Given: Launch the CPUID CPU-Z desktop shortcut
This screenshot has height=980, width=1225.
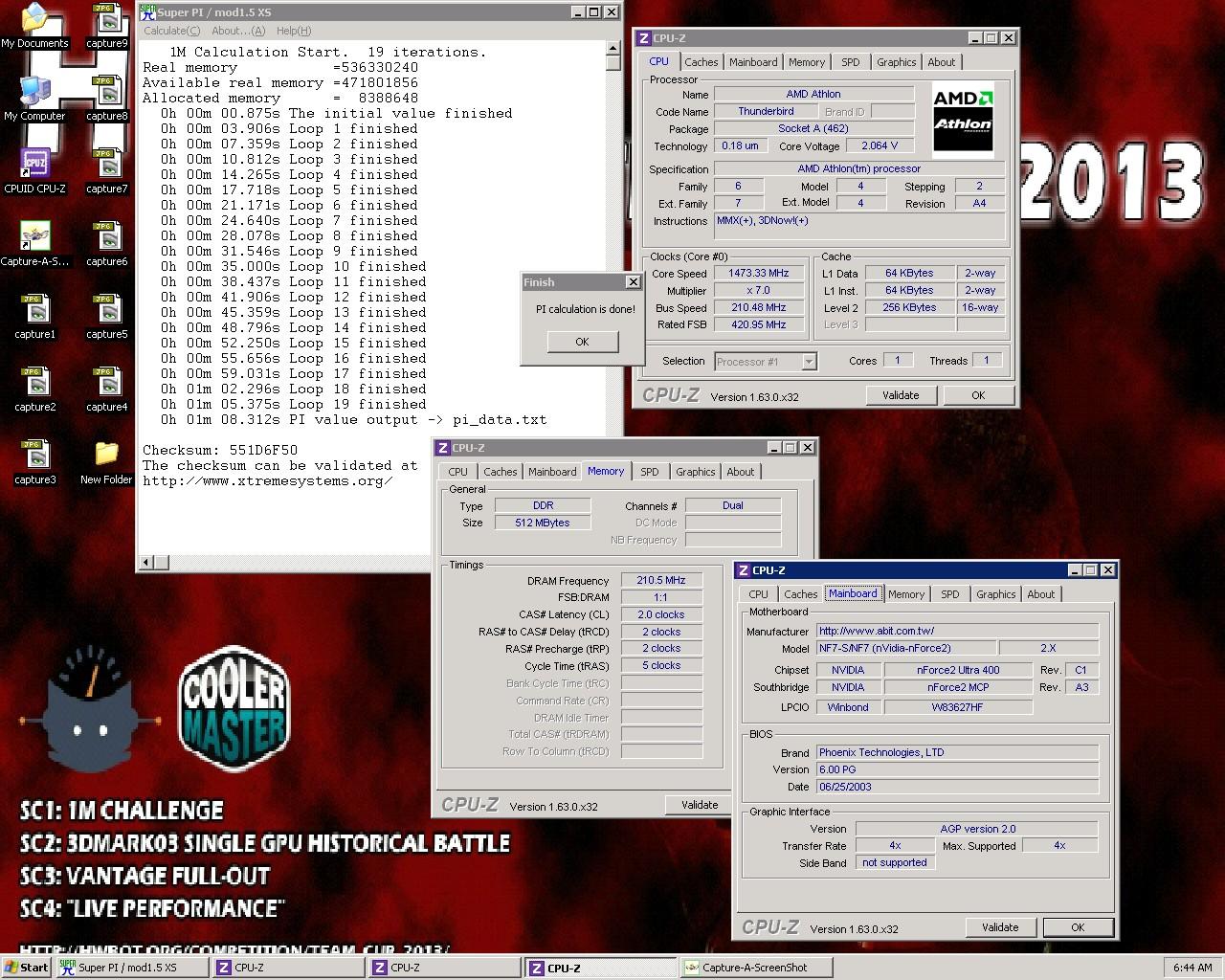Looking at the screenshot, I should [x=34, y=171].
